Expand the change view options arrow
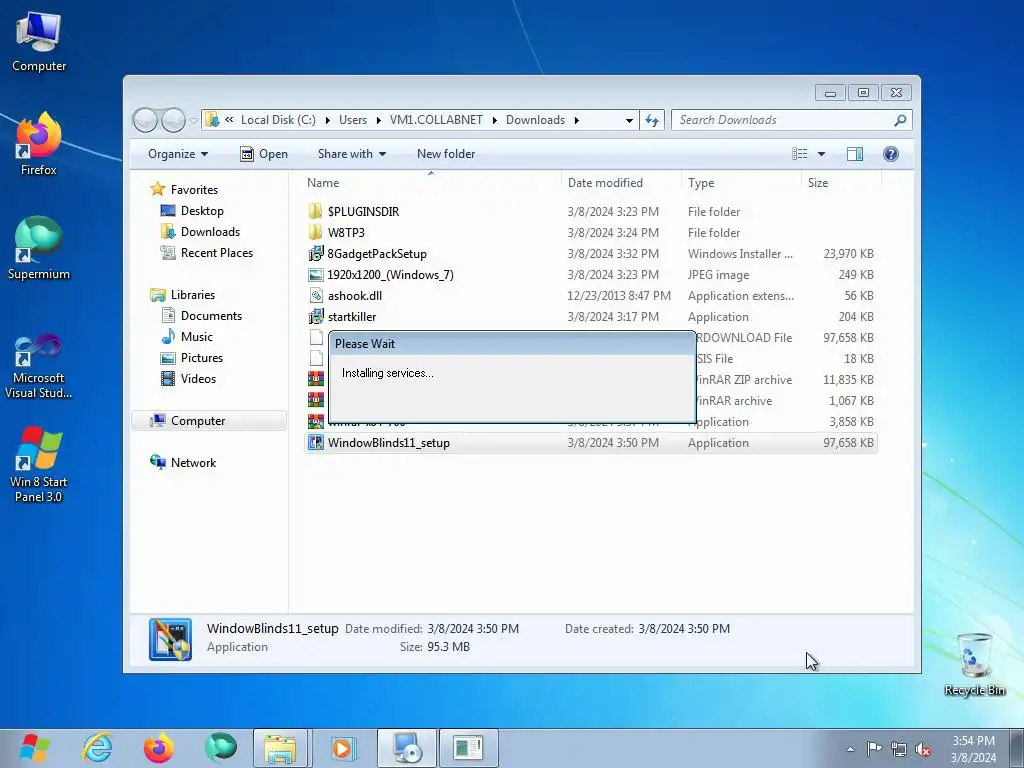This screenshot has width=1024, height=768. pos(821,154)
